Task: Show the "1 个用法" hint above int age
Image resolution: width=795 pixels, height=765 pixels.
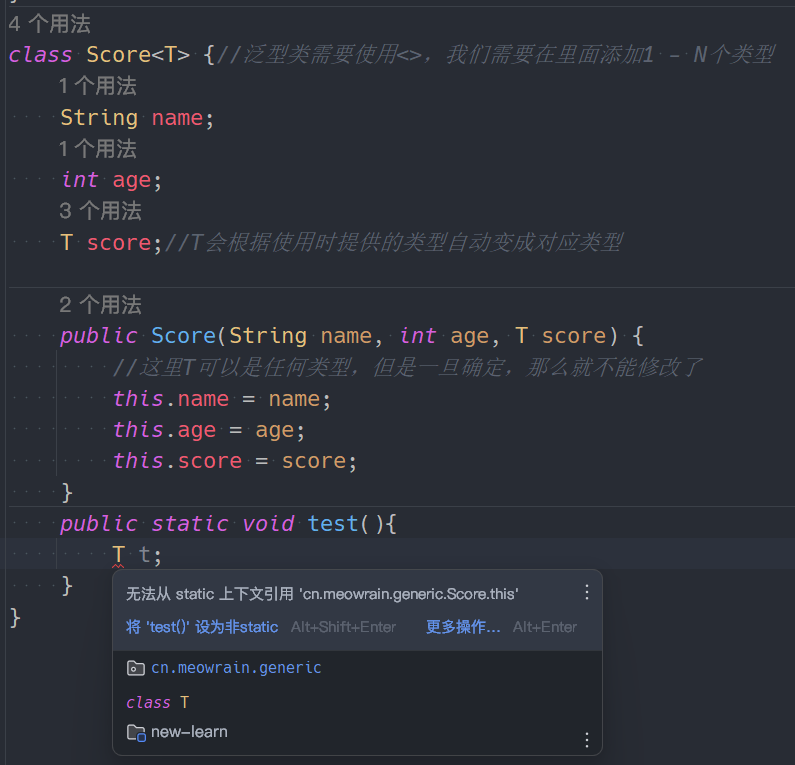Action: coord(97,149)
